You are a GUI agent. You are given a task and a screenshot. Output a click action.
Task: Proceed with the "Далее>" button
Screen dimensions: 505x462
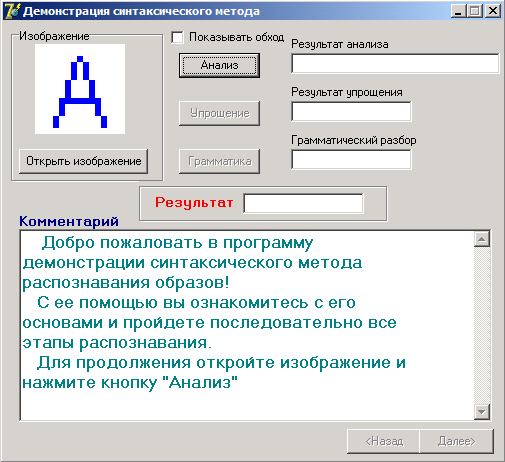click(x=456, y=441)
